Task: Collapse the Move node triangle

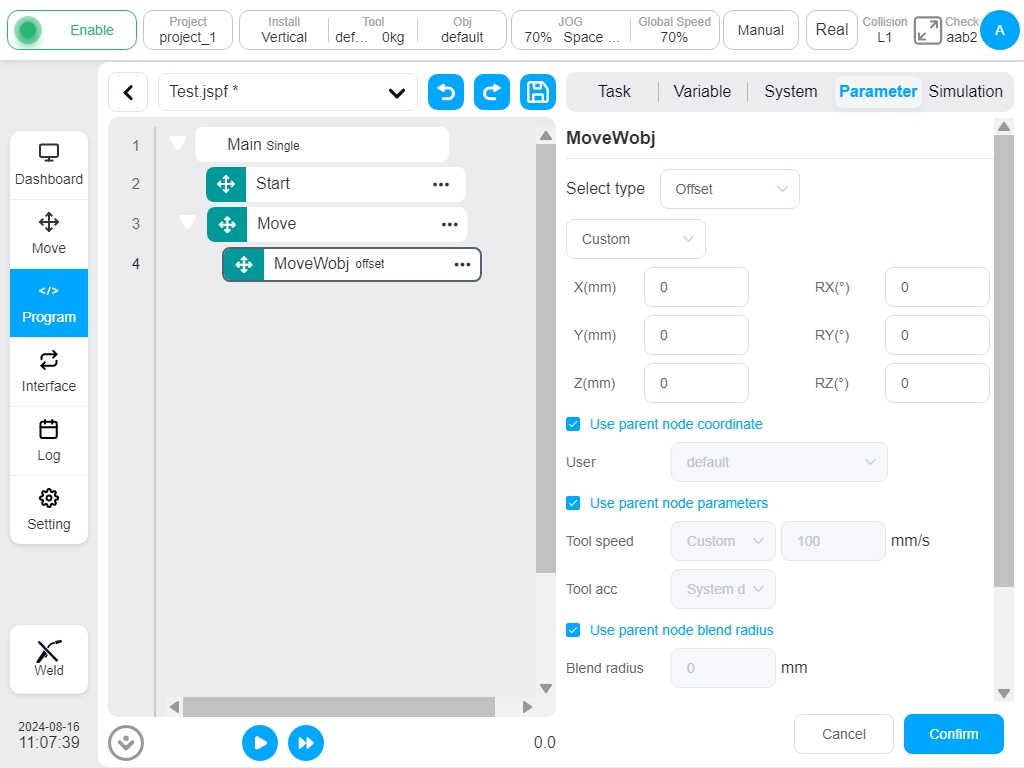Action: pyautogui.click(x=187, y=223)
